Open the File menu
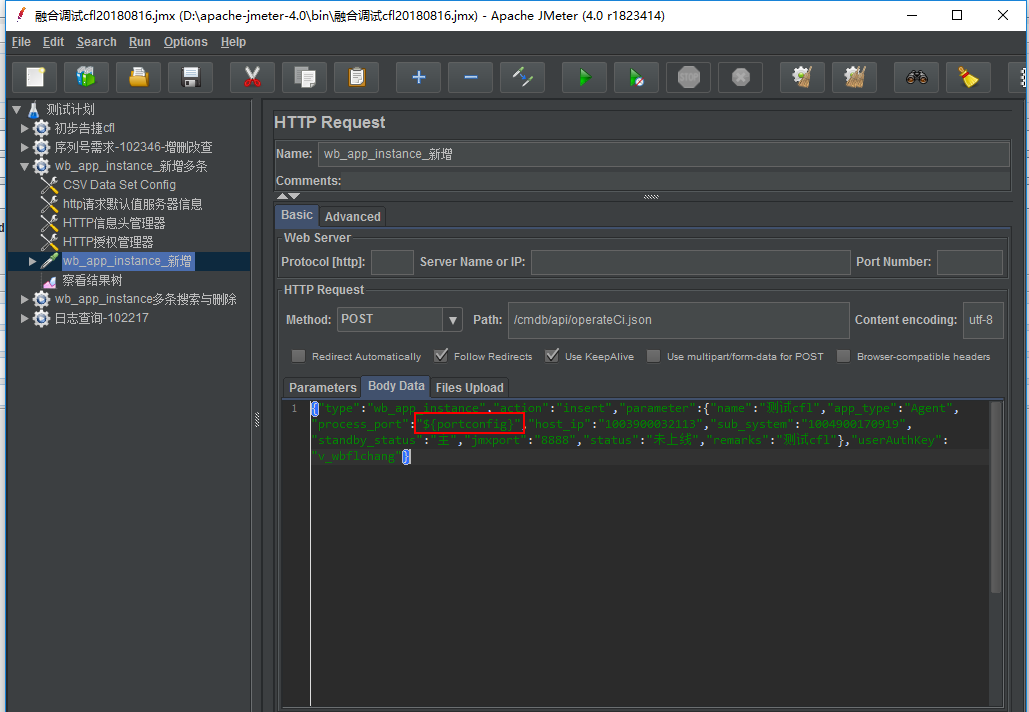Image resolution: width=1029 pixels, height=712 pixels. [21, 42]
